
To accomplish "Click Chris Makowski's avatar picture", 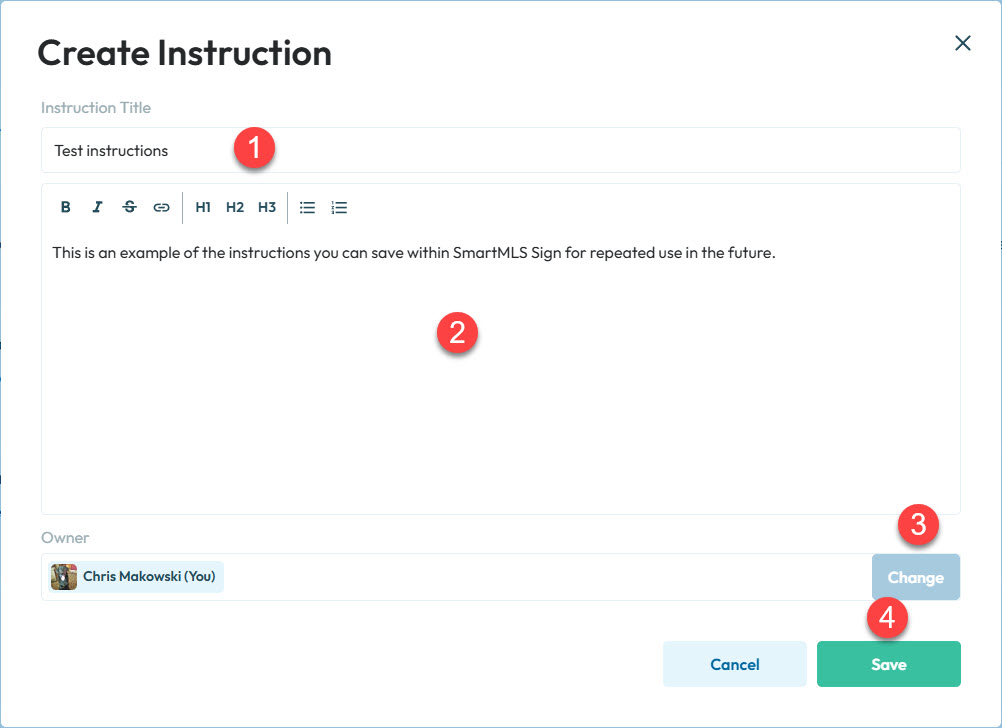I will [x=64, y=577].
